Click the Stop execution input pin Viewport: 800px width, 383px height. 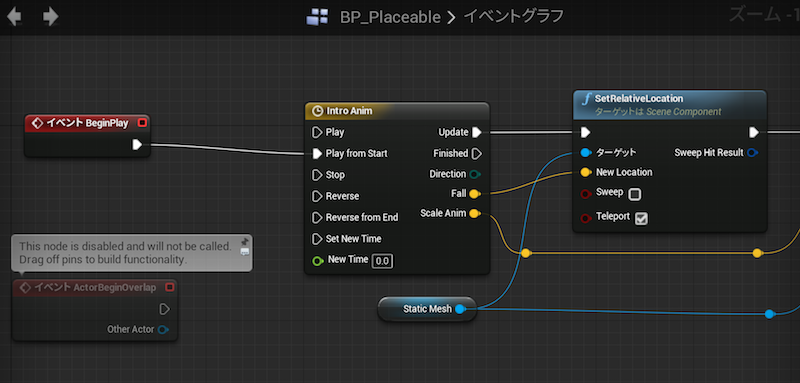tap(317, 175)
